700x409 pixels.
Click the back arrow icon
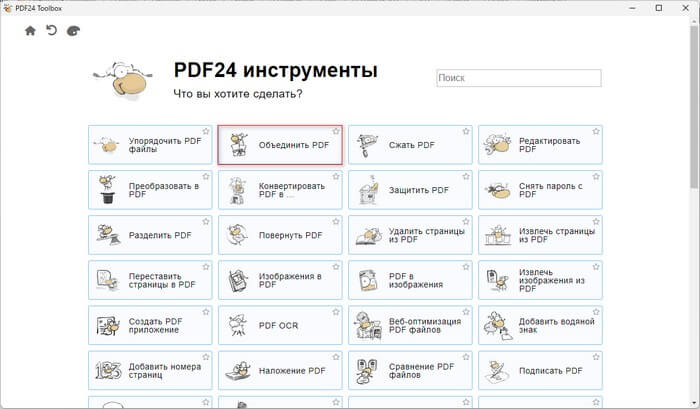51,31
